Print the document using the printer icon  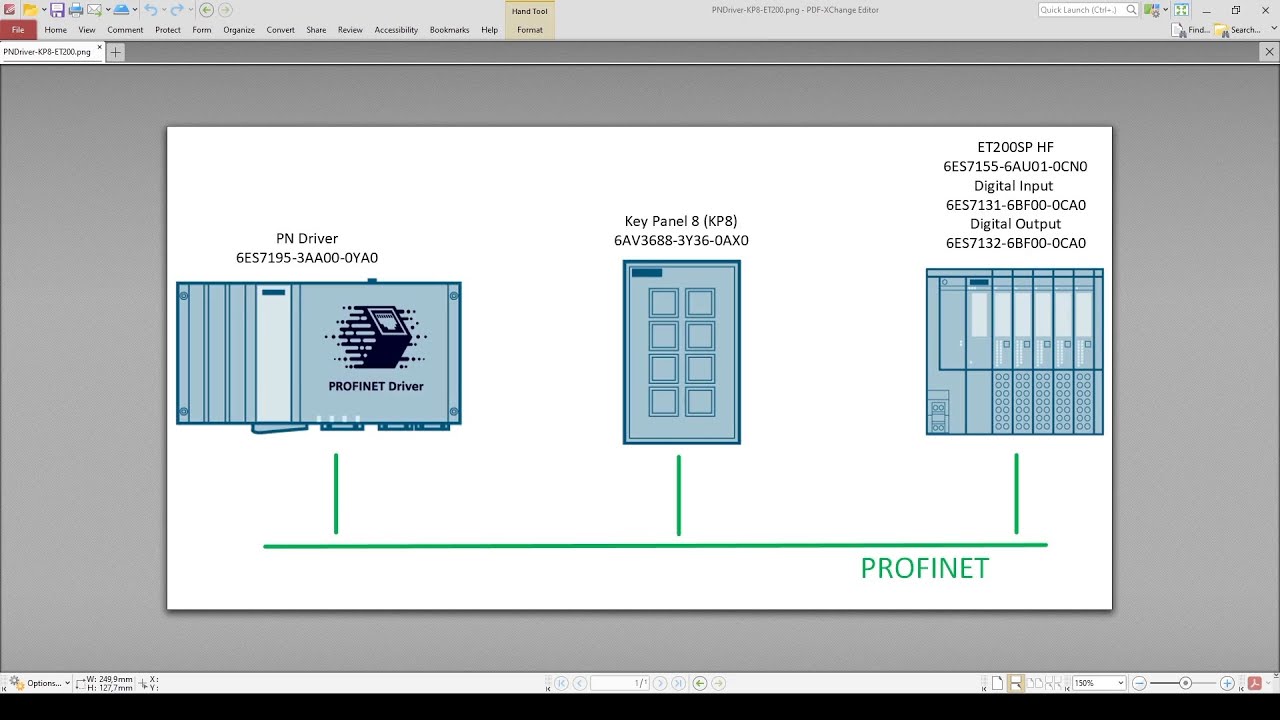pyautogui.click(x=76, y=10)
